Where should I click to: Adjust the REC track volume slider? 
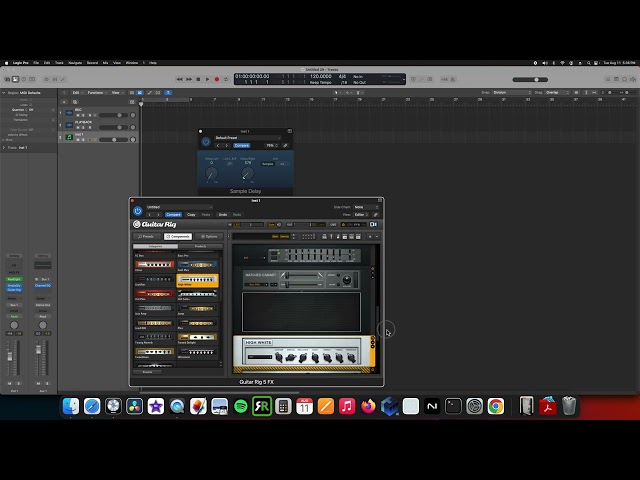[113, 115]
